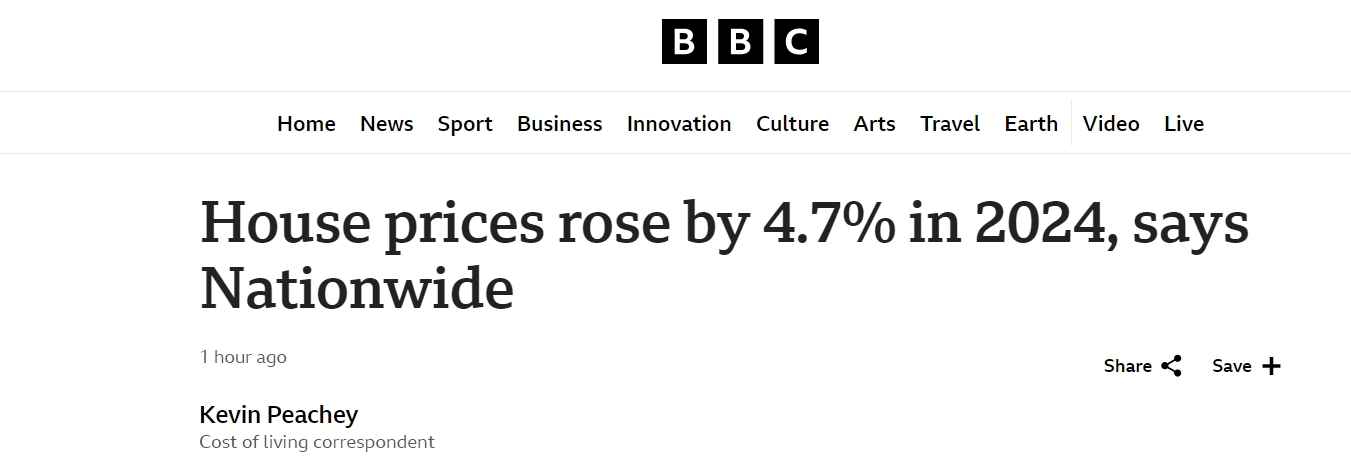Go to the News section
The width and height of the screenshot is (1351, 469).
pos(386,124)
